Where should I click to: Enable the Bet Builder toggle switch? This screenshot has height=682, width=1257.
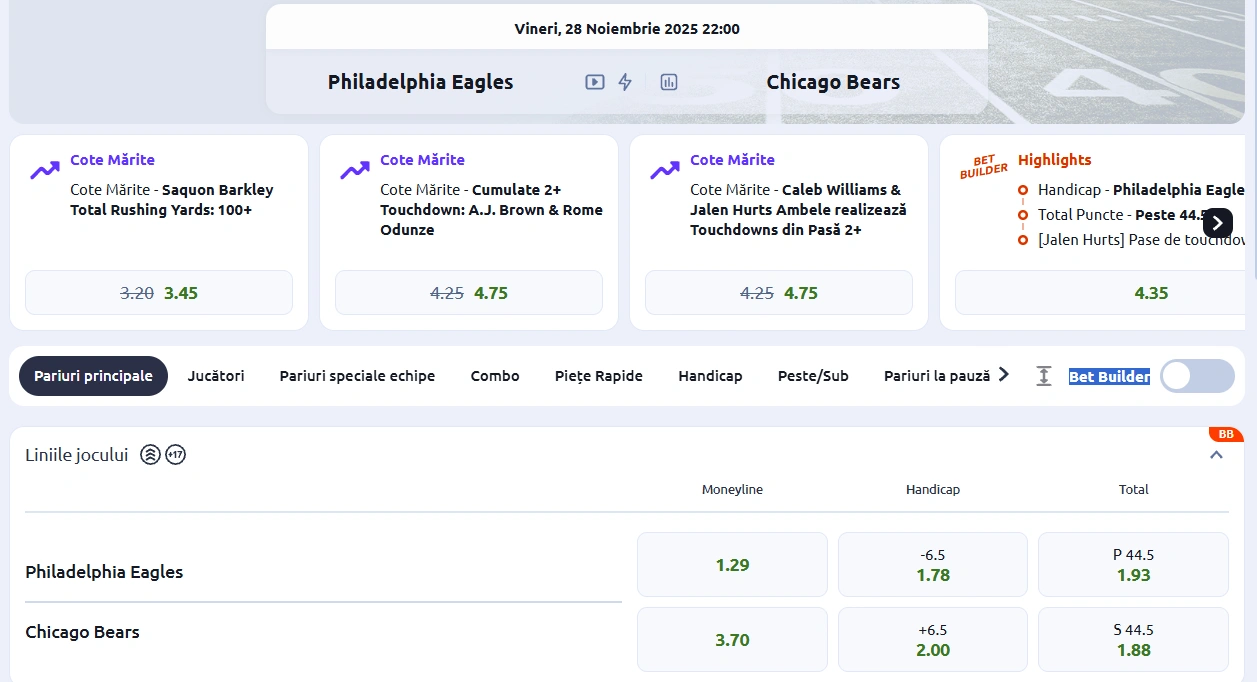1197,375
